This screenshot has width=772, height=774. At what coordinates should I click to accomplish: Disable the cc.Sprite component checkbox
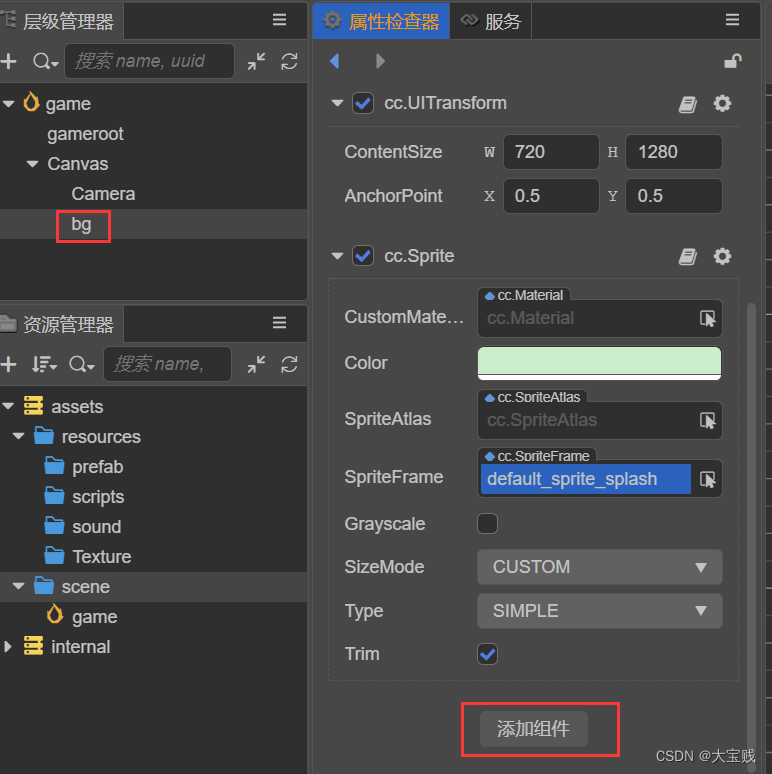pyautogui.click(x=363, y=257)
